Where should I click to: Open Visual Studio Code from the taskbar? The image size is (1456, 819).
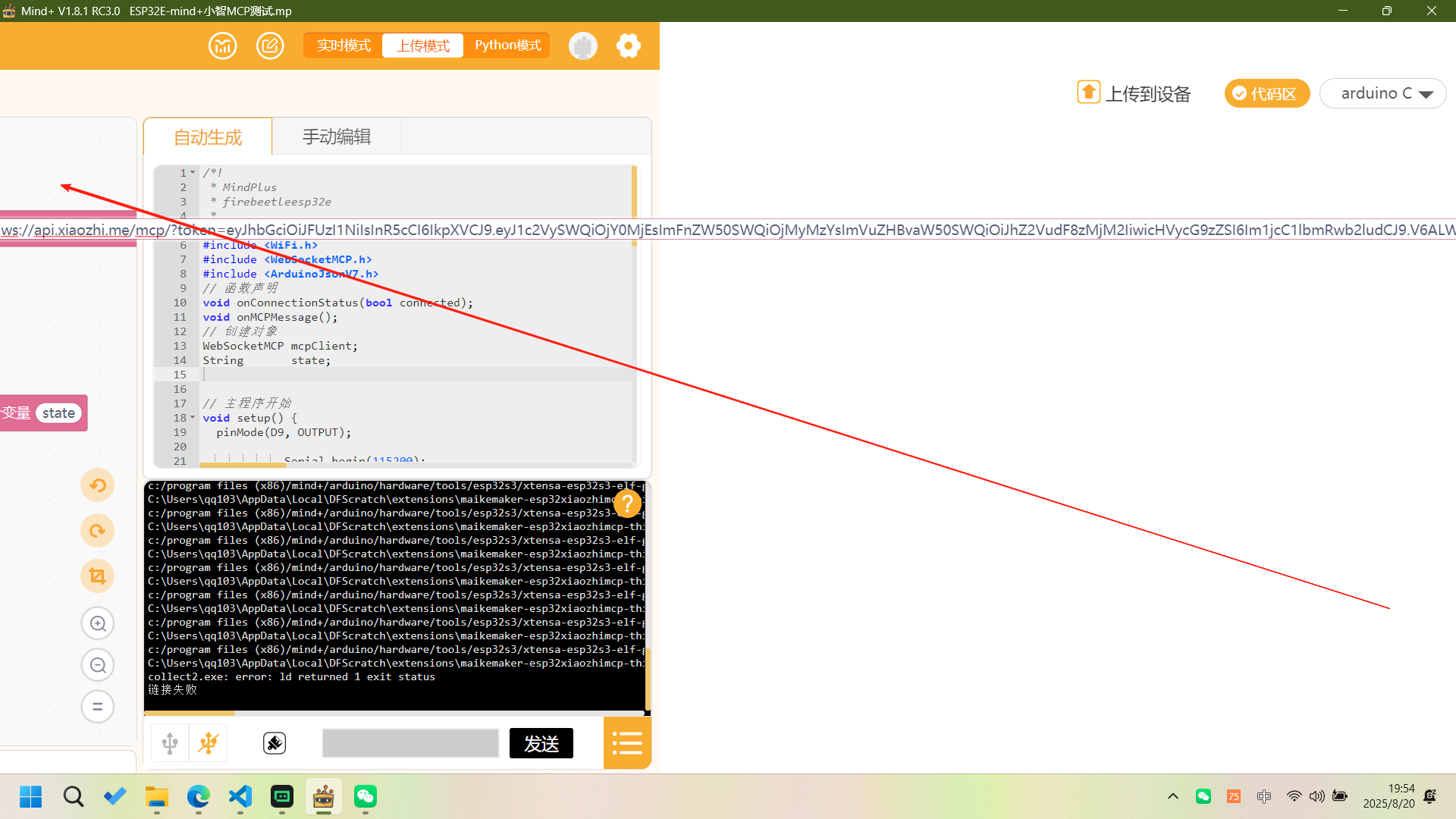click(x=240, y=796)
